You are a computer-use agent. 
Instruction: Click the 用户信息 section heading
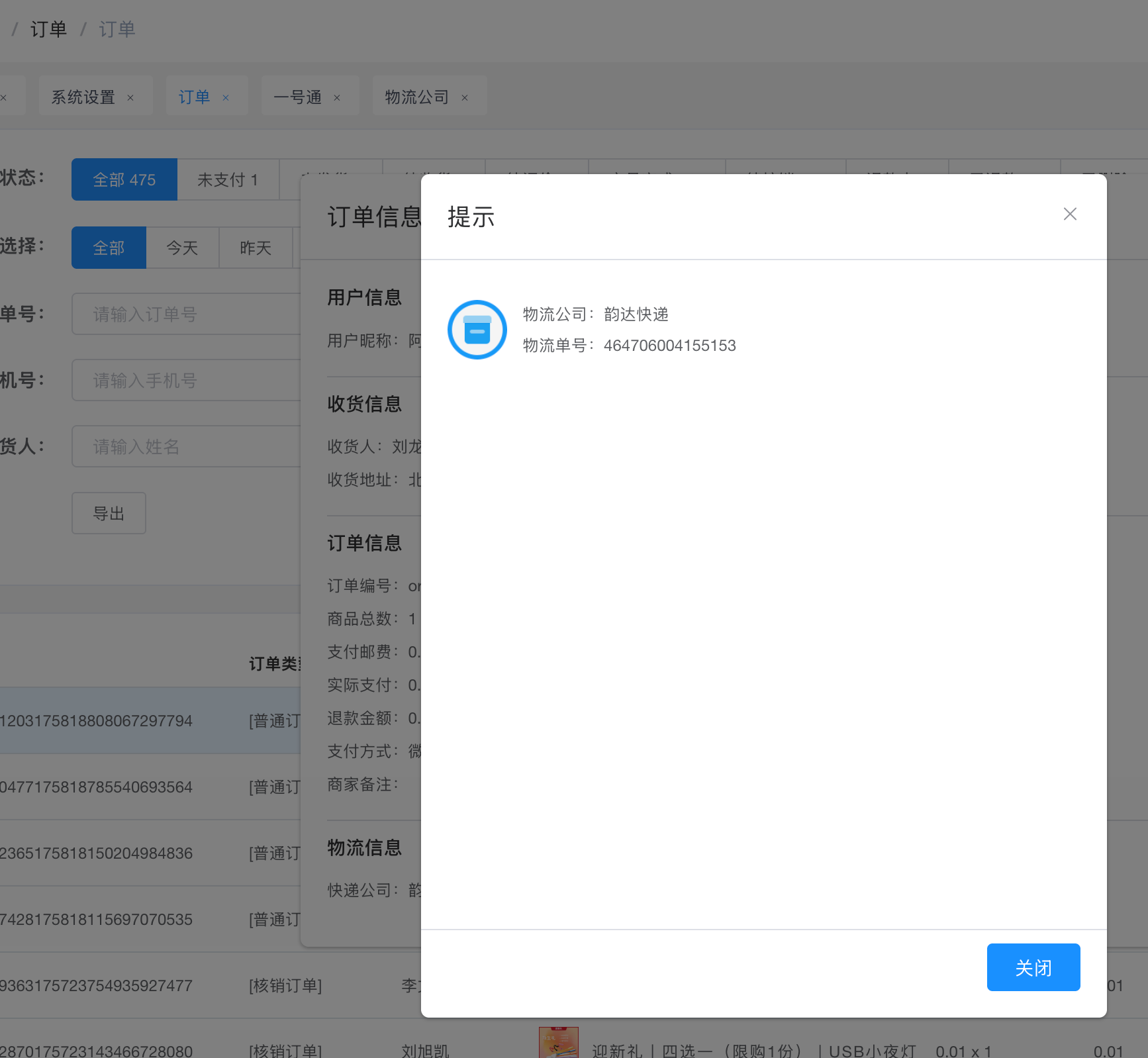pos(365,297)
